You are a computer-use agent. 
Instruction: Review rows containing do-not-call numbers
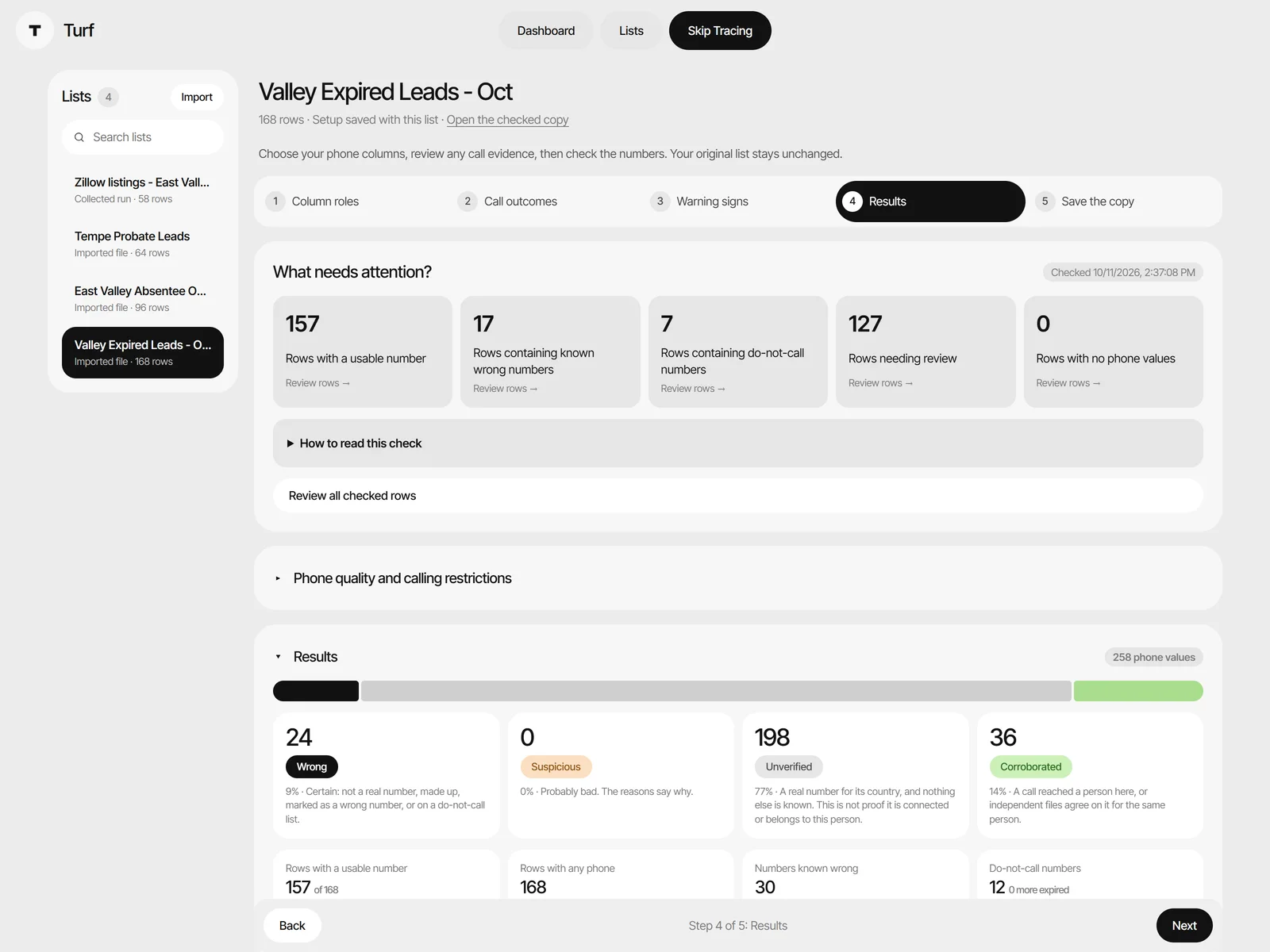738,351
